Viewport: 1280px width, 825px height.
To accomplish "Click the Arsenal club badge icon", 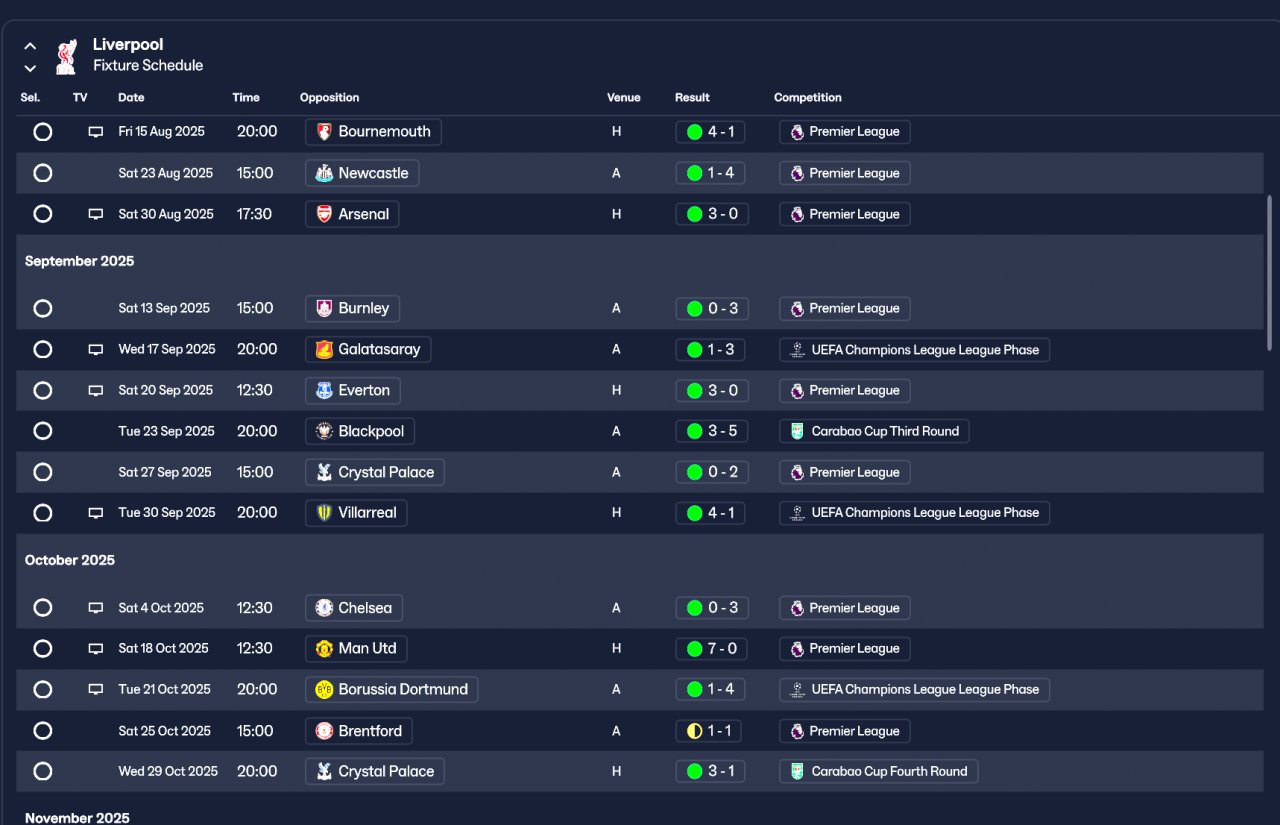I will (324, 214).
